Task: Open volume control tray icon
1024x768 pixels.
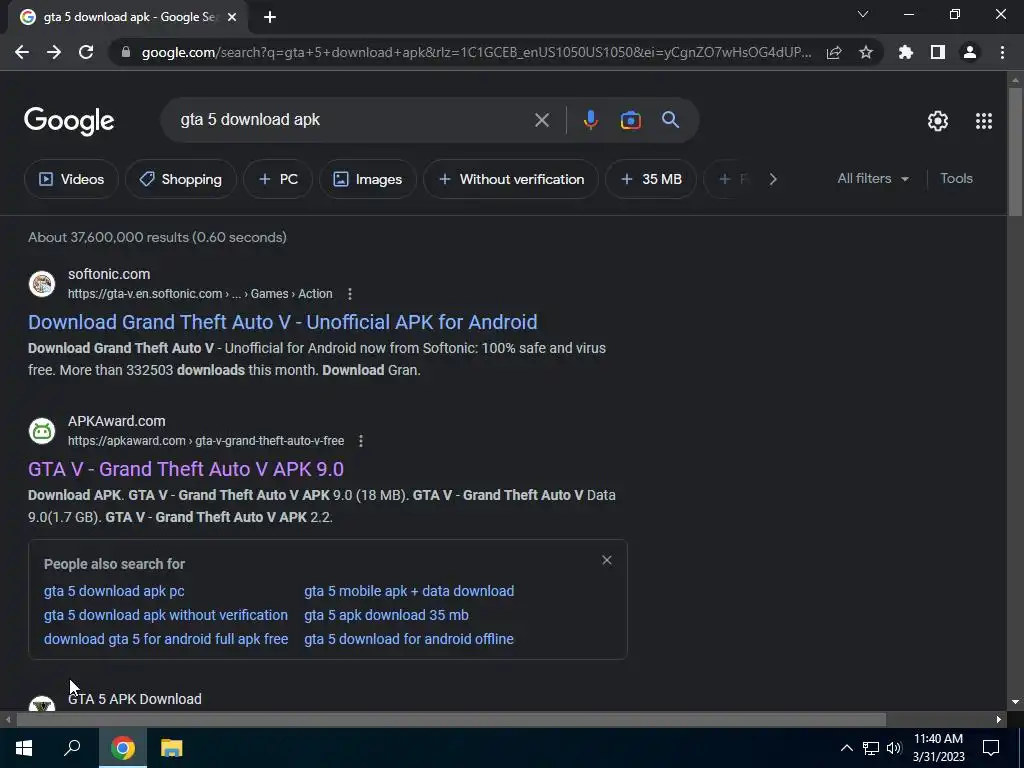Action: pos(894,748)
